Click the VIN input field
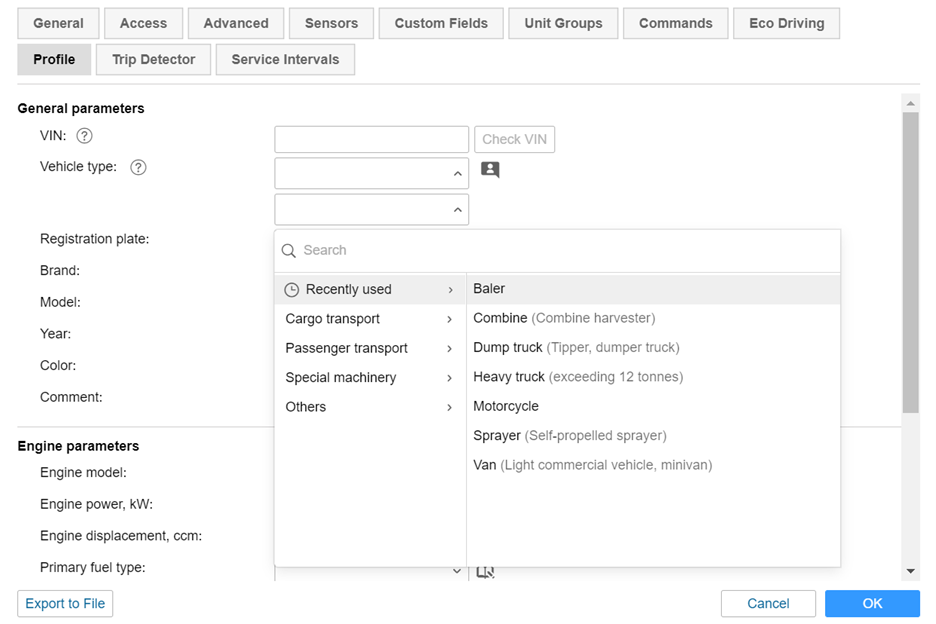 pyautogui.click(x=371, y=139)
